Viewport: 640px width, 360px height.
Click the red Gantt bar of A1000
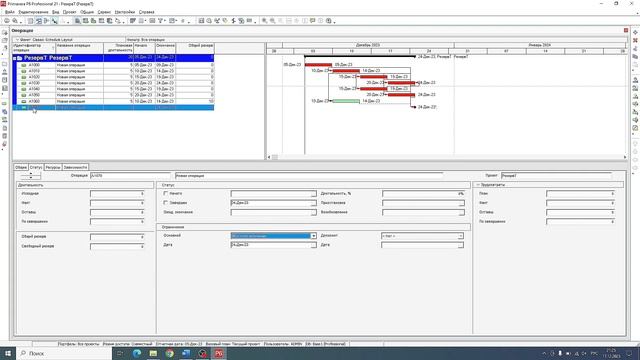(x=318, y=64)
